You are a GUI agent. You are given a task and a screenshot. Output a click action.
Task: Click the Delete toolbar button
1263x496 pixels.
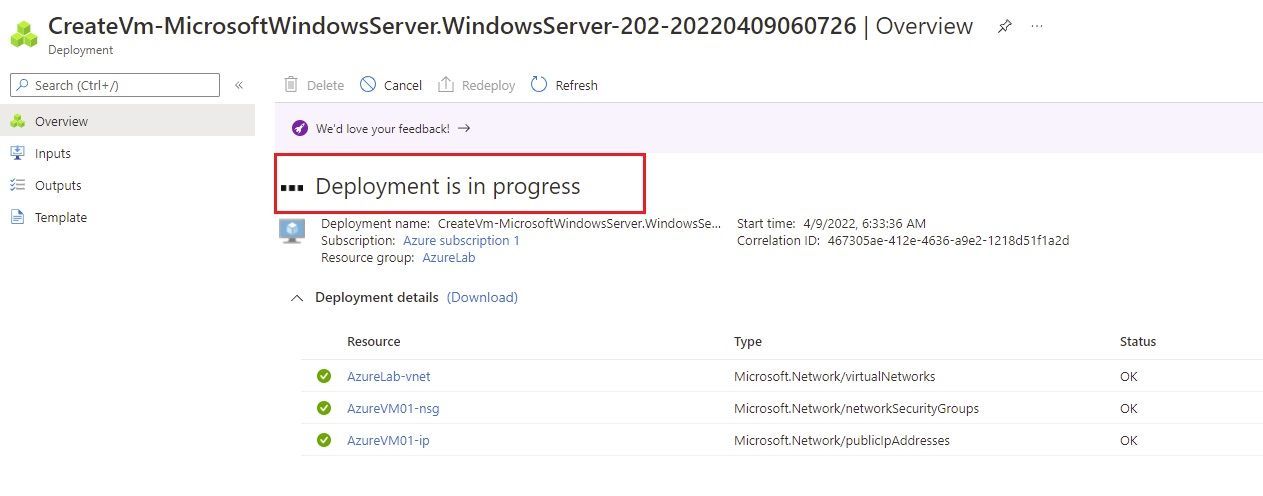[x=314, y=85]
